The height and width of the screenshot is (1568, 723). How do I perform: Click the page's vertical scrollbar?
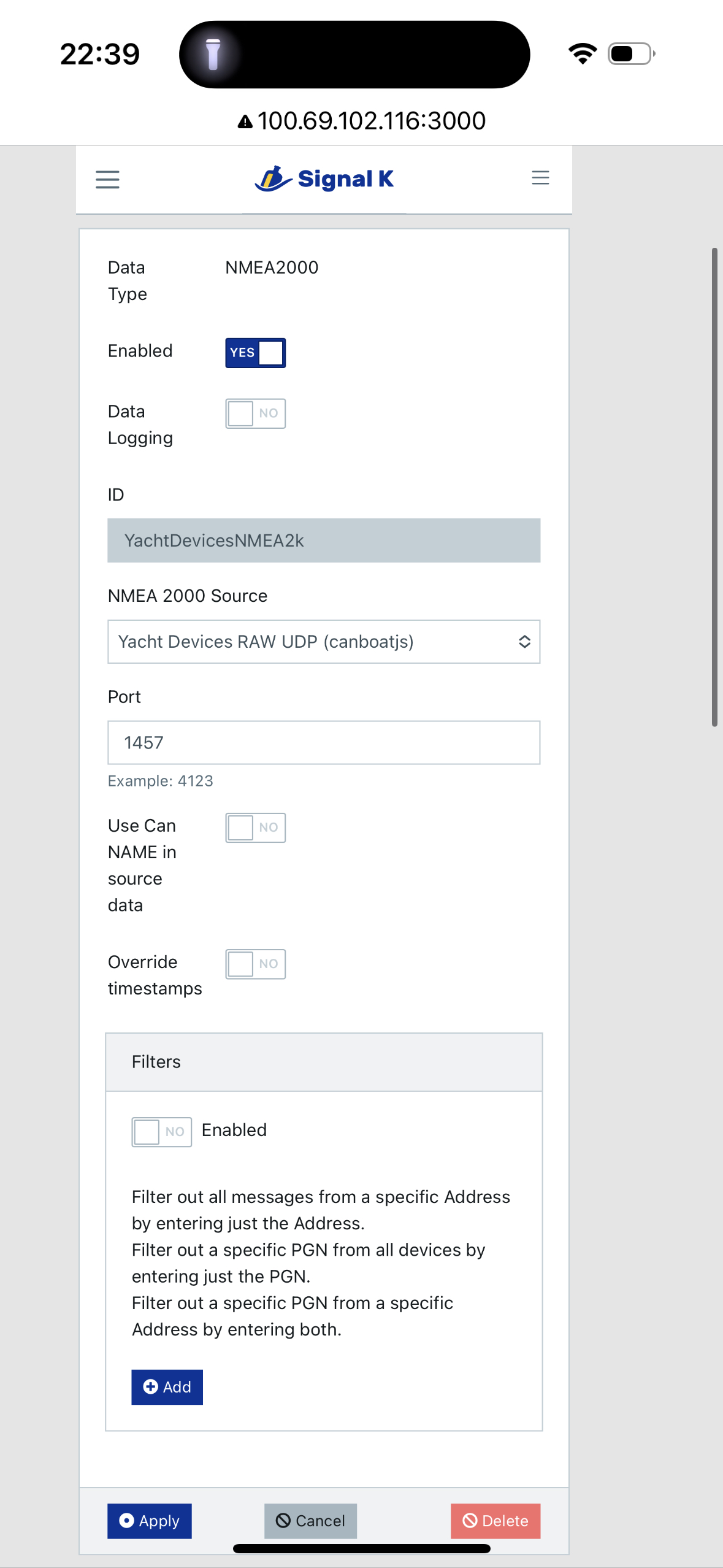pyautogui.click(x=714, y=487)
